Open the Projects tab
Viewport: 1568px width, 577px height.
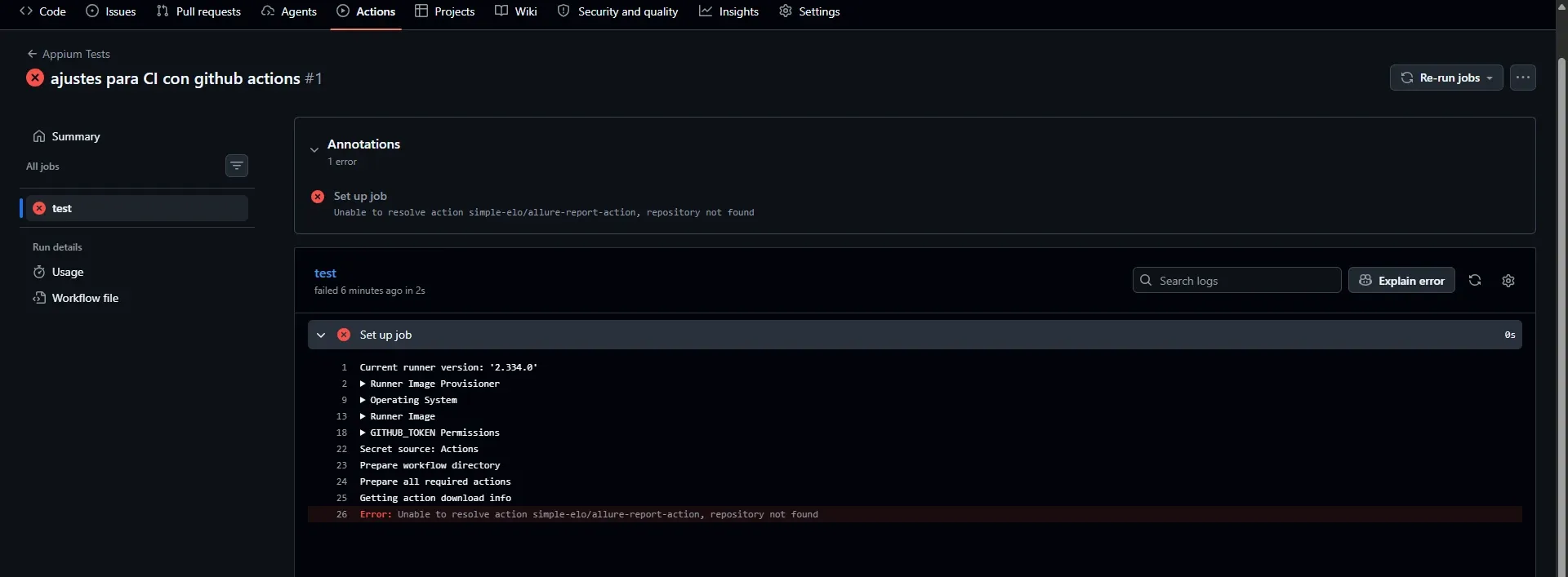point(444,11)
